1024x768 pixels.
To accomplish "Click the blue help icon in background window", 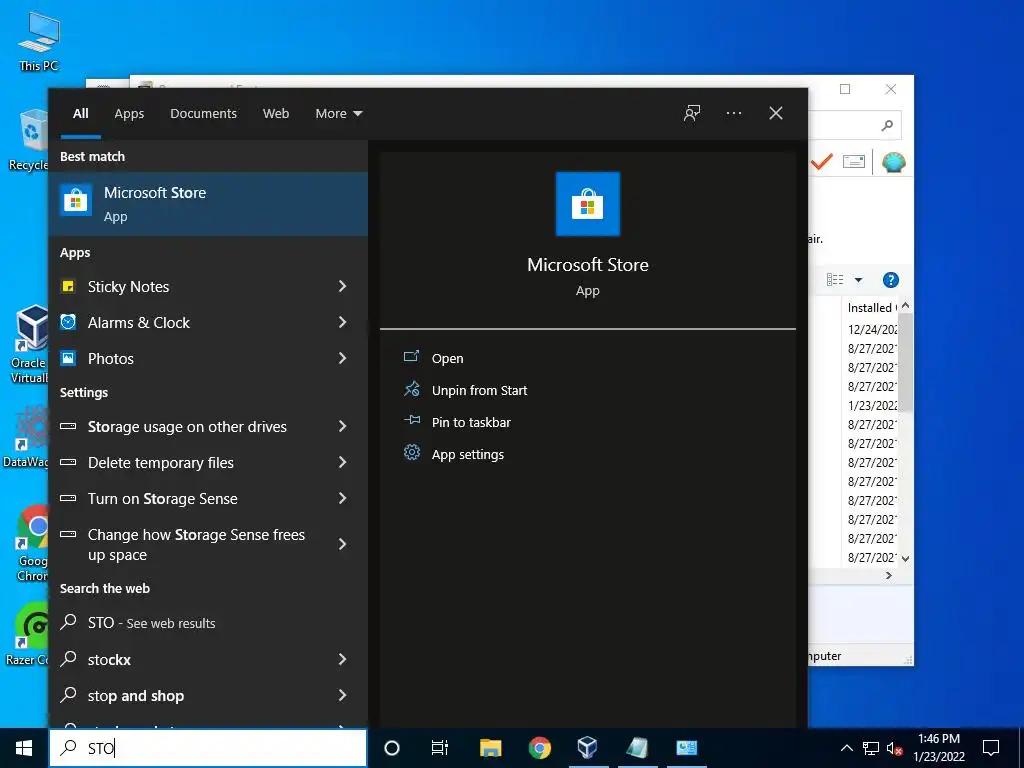I will [890, 280].
